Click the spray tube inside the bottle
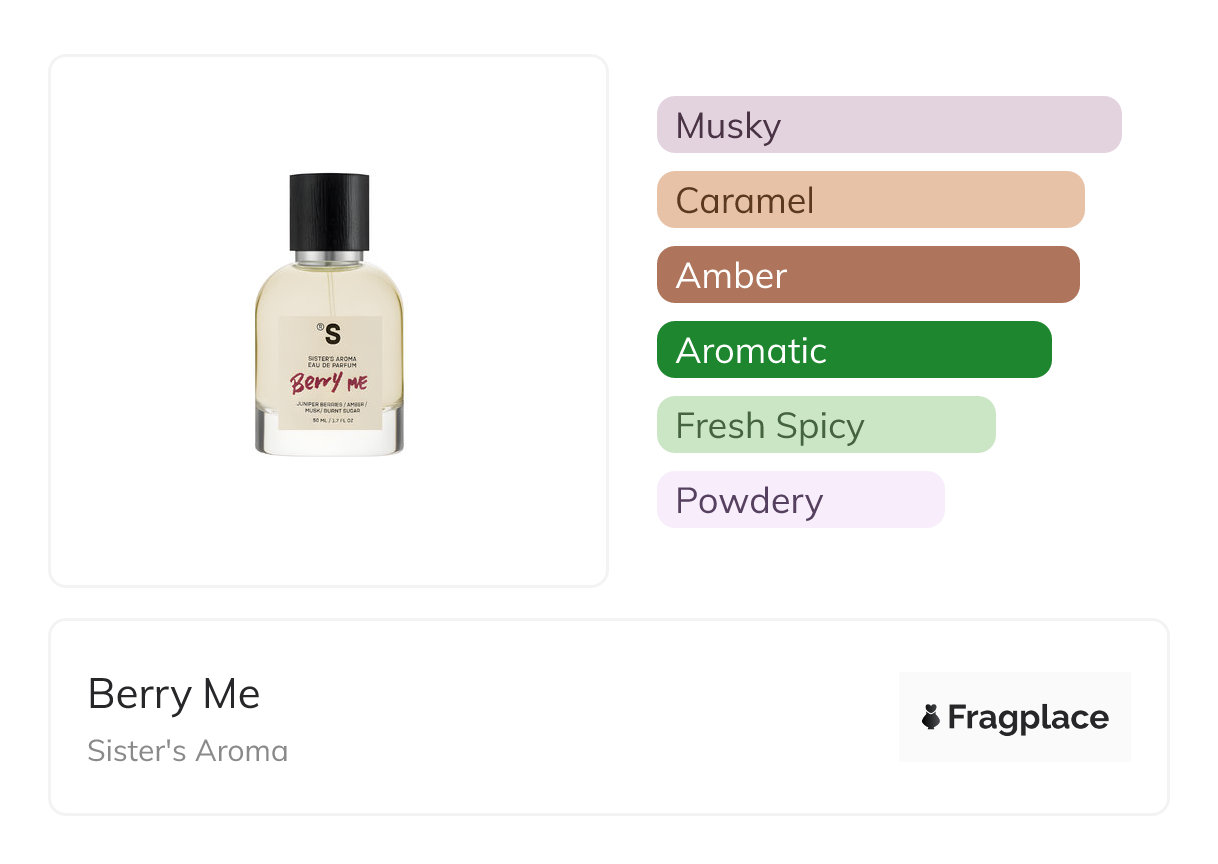Image resolution: width=1218 pixels, height=864 pixels. click(x=329, y=290)
